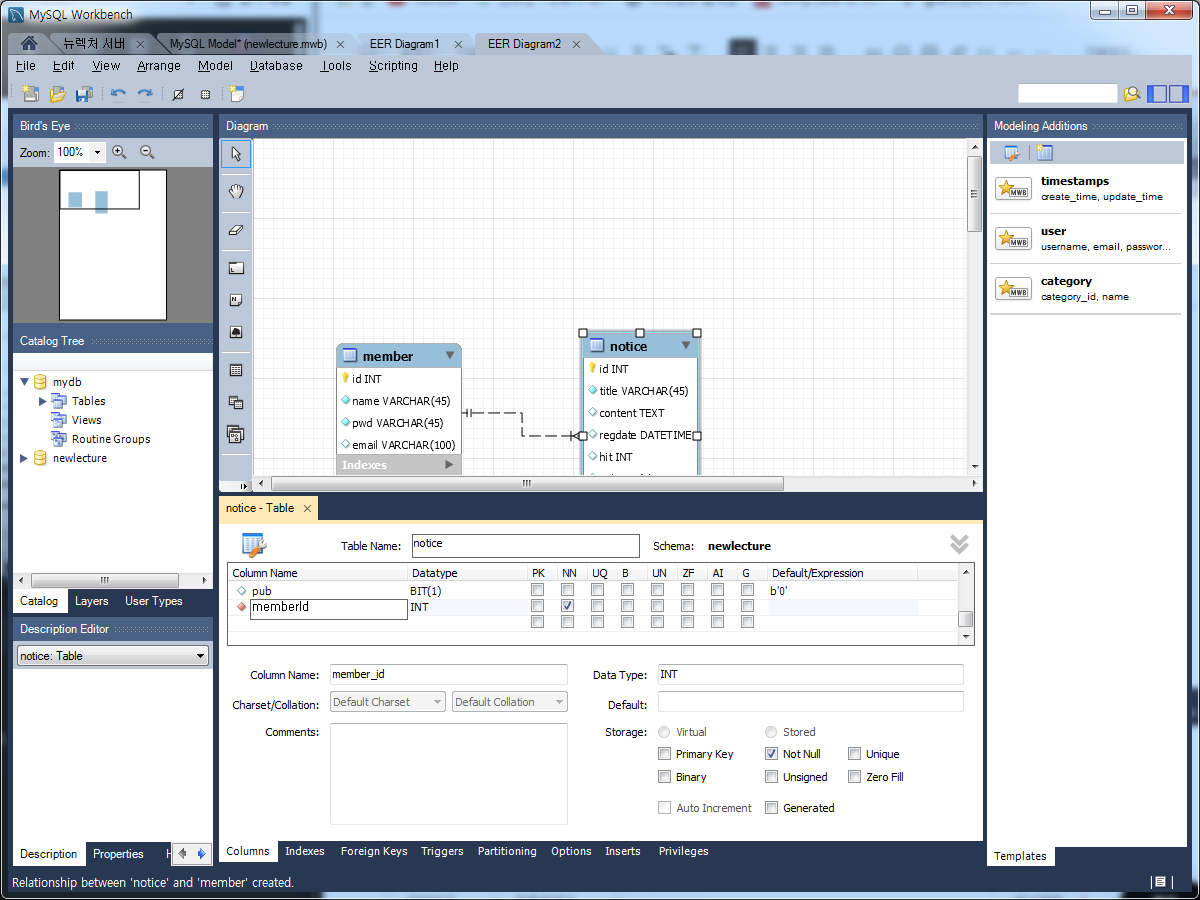The image size is (1200, 900).
Task: Switch to the Foreign Keys tab
Action: (374, 851)
